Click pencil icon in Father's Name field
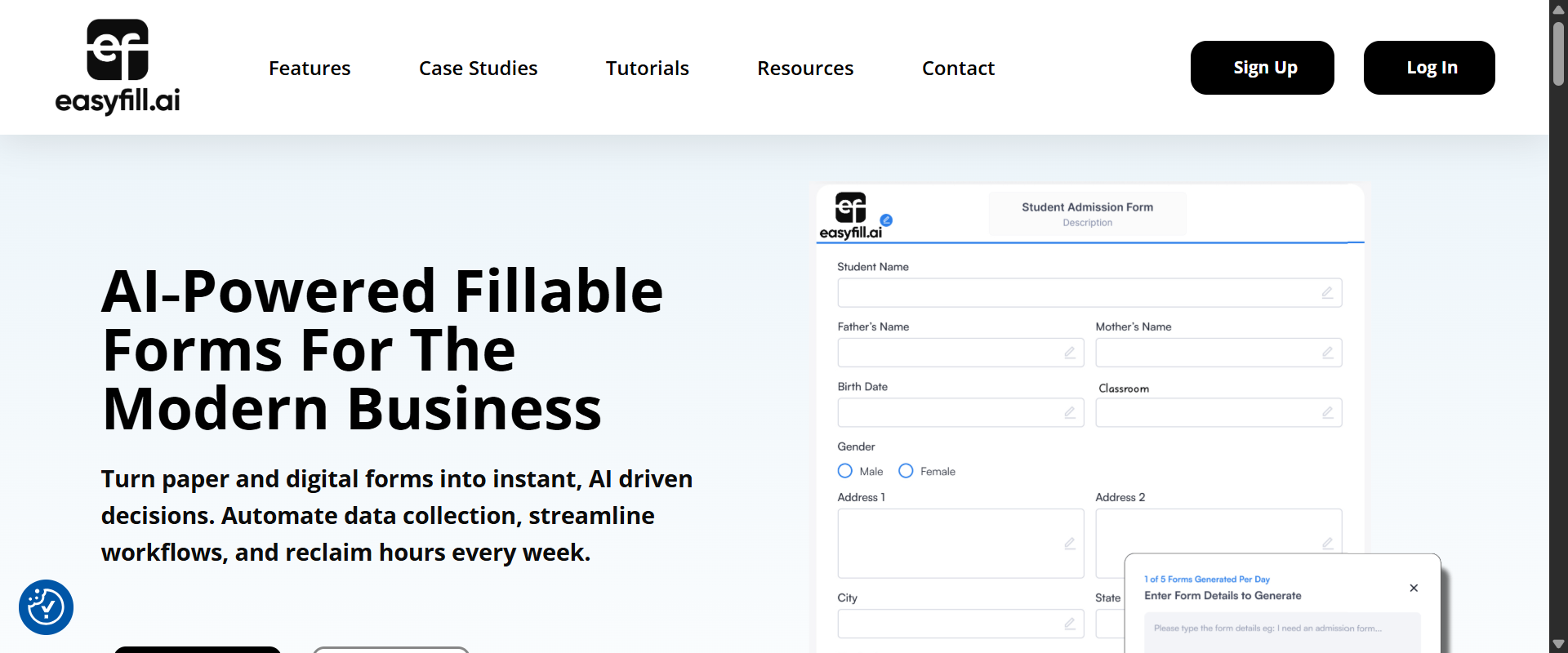Screen dimensions: 1568x653 pyautogui.click(x=1069, y=353)
